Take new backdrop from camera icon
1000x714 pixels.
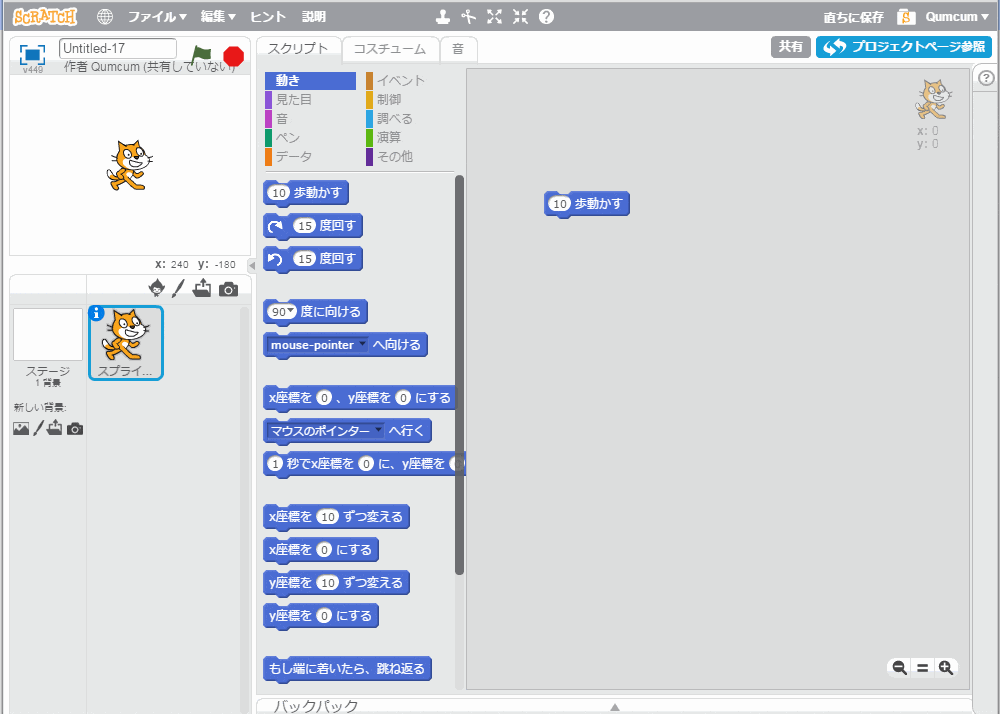pos(75,429)
